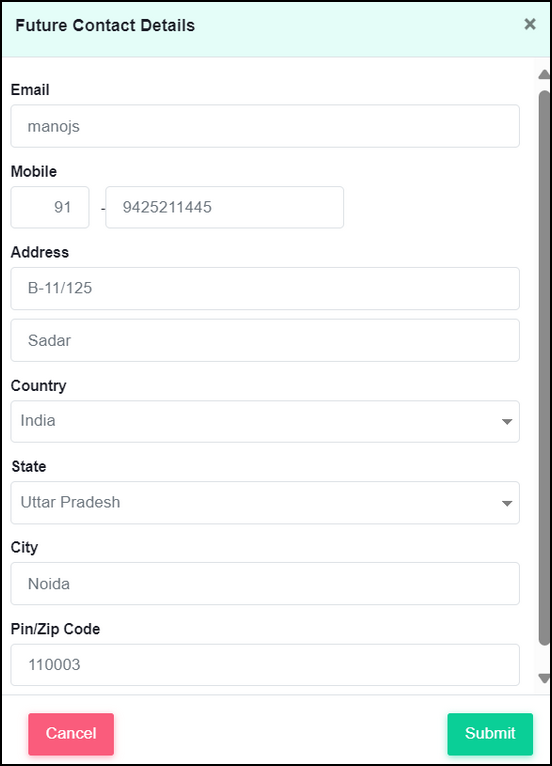Click the scrollbar up arrow
Image resolution: width=552 pixels, height=766 pixels.
544,74
